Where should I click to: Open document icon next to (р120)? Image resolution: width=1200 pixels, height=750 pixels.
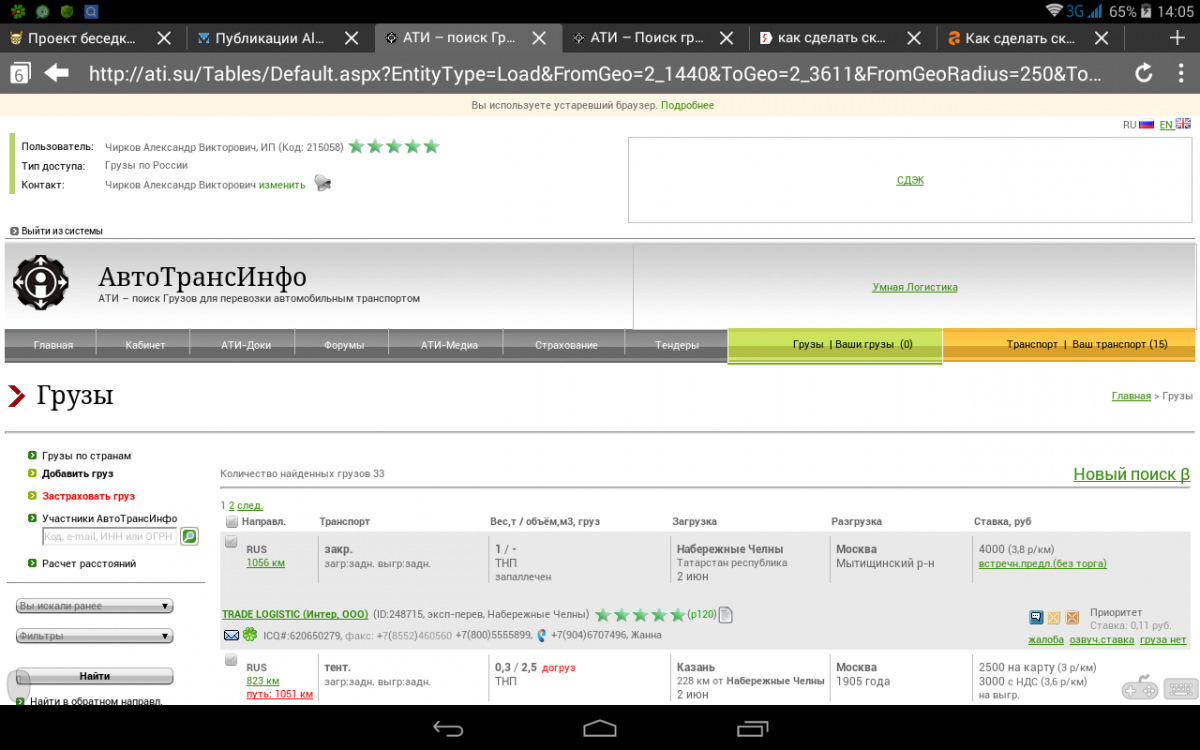[x=726, y=614]
